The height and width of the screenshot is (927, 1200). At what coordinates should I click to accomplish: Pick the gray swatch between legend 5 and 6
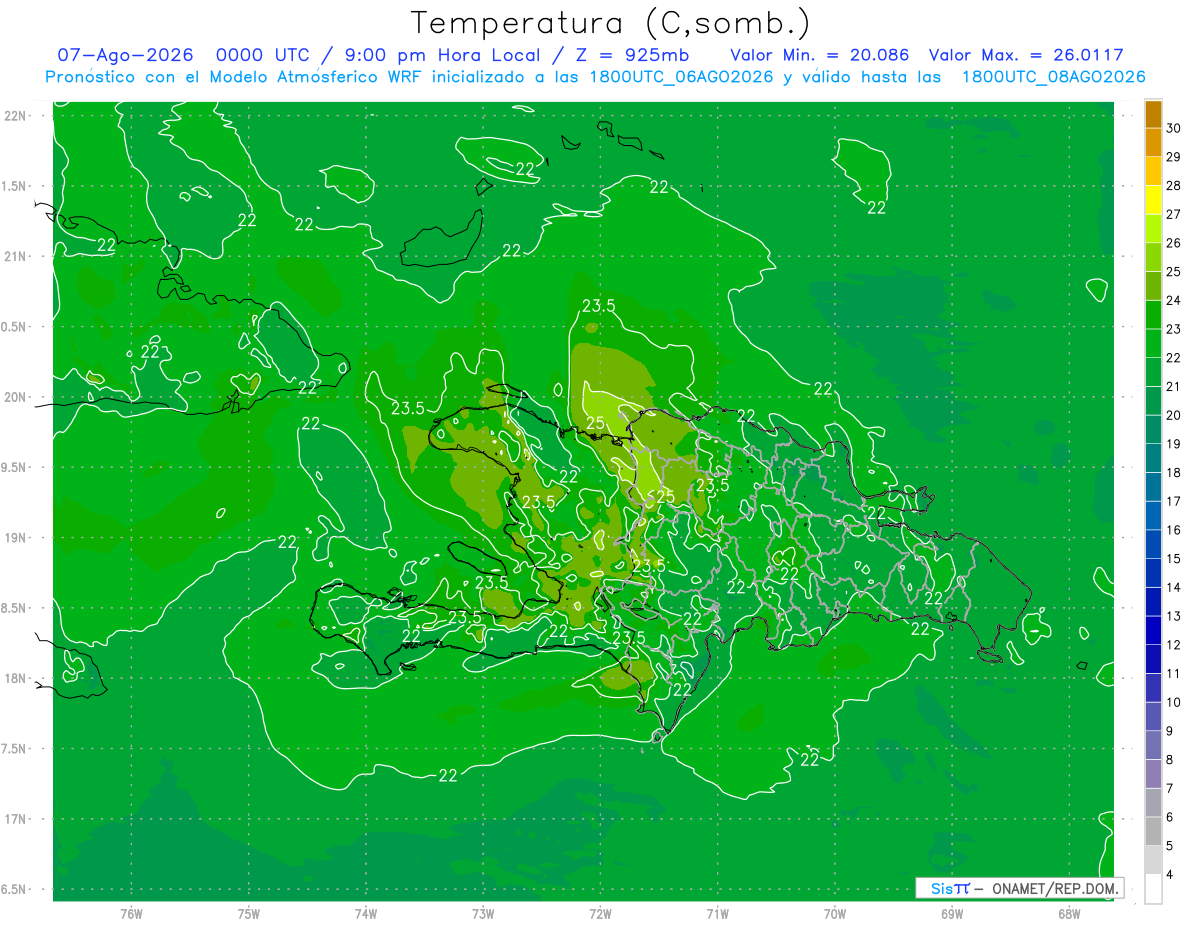pyautogui.click(x=1153, y=831)
